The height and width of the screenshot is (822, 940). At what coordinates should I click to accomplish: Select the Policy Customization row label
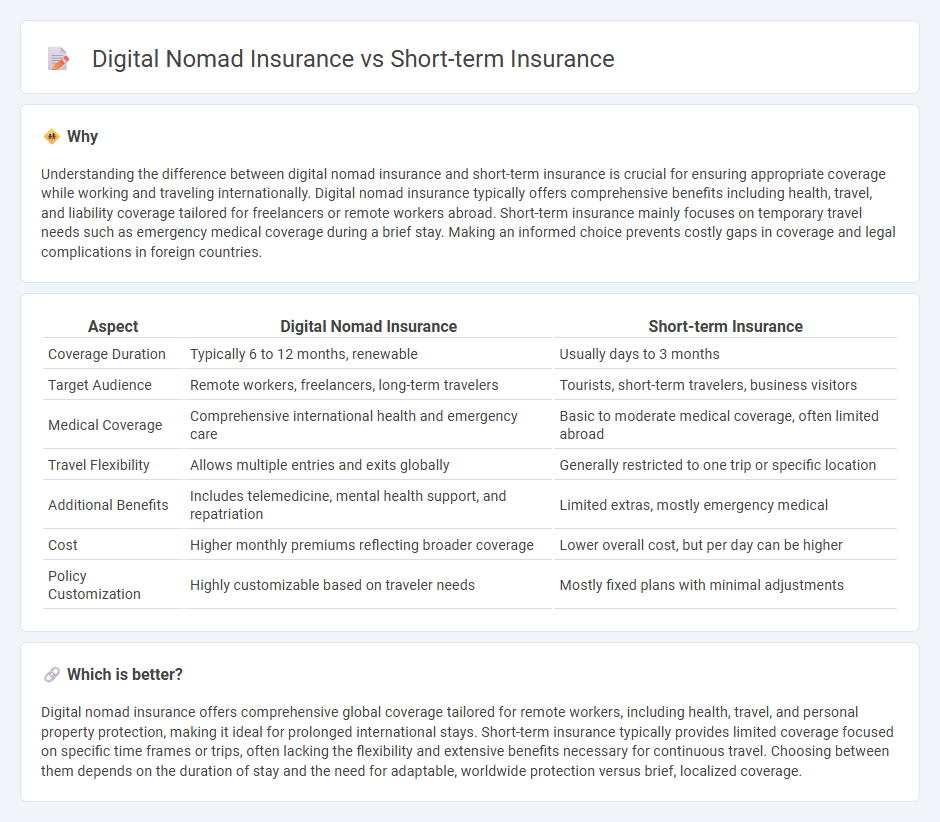(94, 585)
